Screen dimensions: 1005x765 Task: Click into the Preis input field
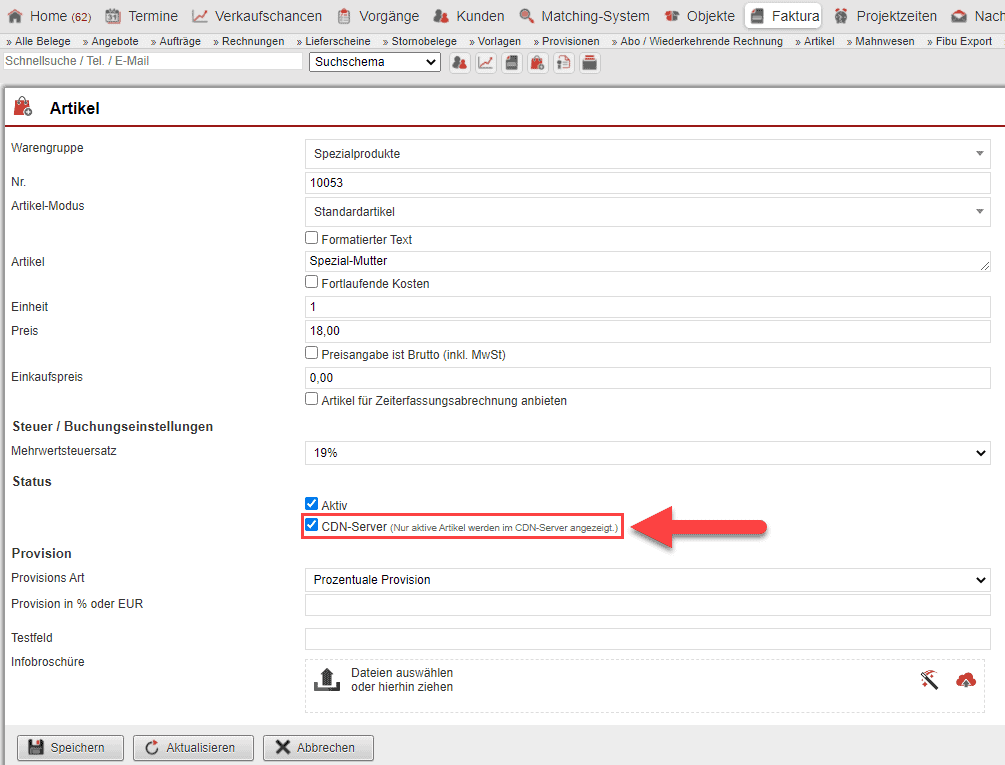tap(647, 331)
